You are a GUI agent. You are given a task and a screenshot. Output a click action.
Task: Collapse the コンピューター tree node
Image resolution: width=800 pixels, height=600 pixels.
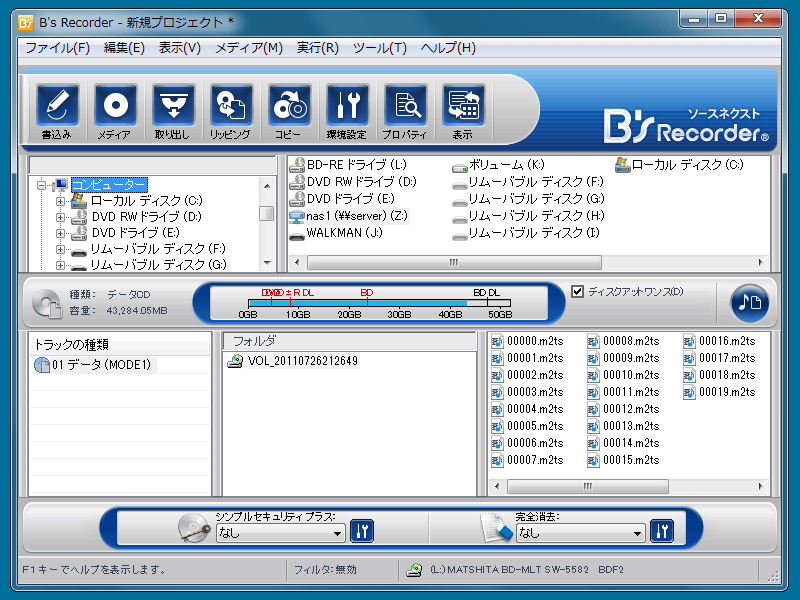(41, 185)
